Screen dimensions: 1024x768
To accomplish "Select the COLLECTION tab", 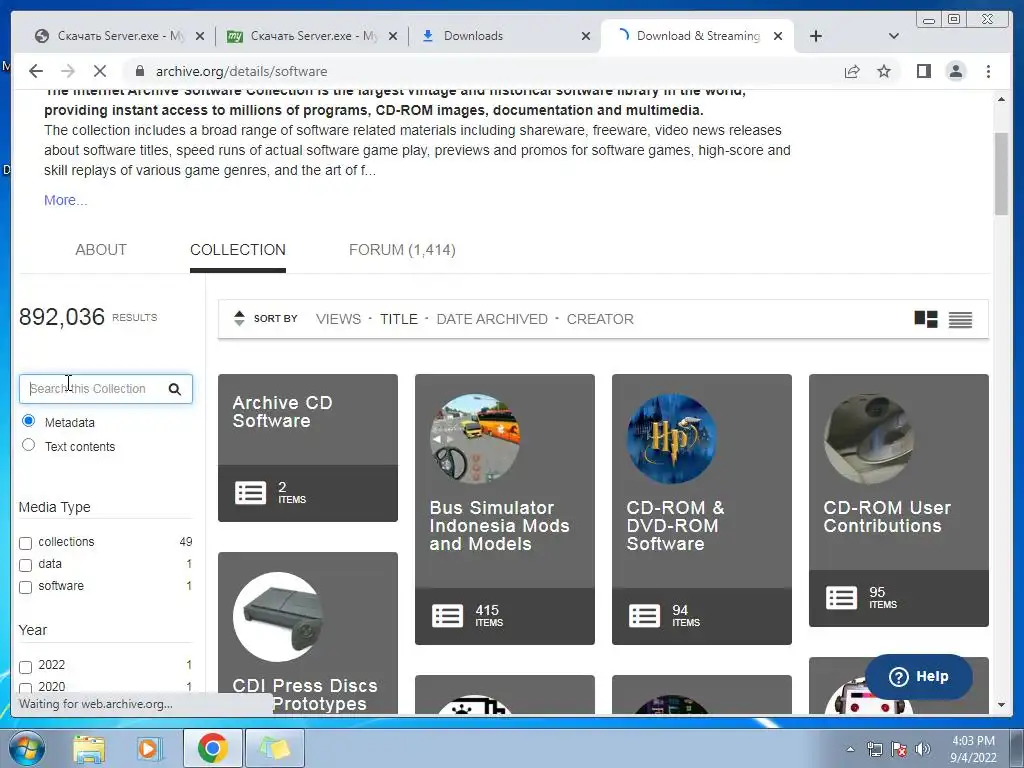I will [x=238, y=250].
